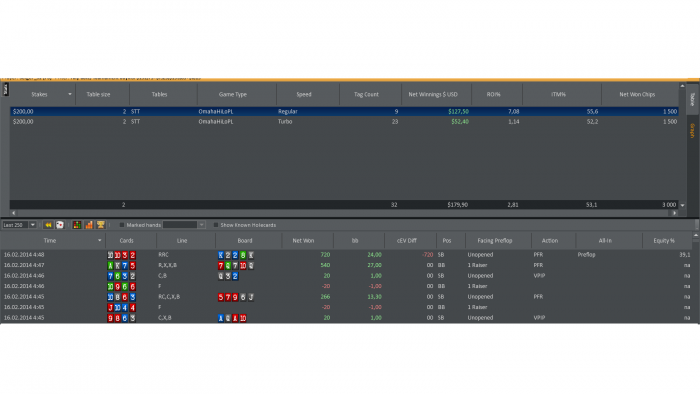This screenshot has width=700, height=394.
Task: Sort by ITM% column header
Action: tap(558, 95)
